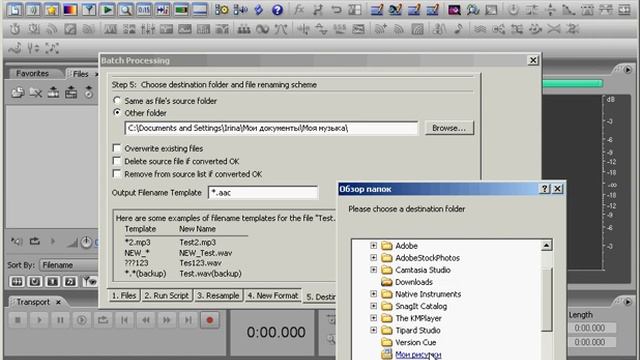
Task: Click the 0:00.000 time display
Action: (276, 332)
